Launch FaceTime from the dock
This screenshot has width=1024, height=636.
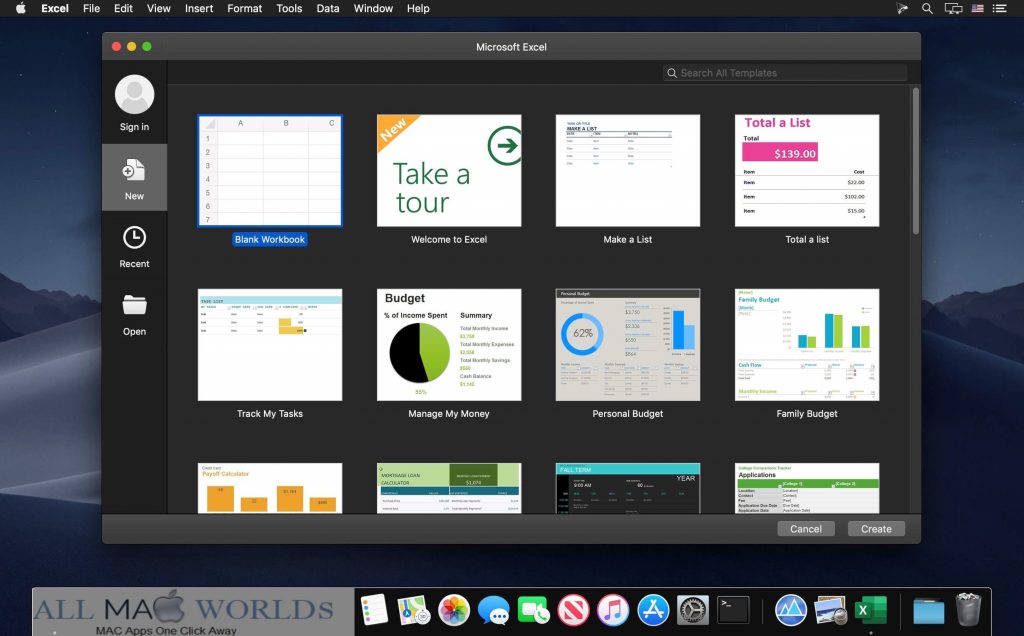(x=534, y=611)
